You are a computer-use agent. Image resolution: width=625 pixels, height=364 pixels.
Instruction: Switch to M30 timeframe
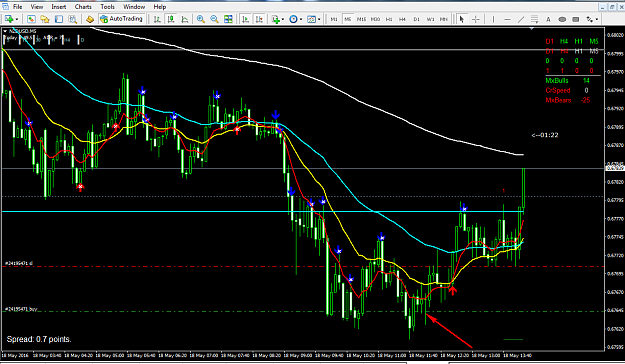pos(375,19)
